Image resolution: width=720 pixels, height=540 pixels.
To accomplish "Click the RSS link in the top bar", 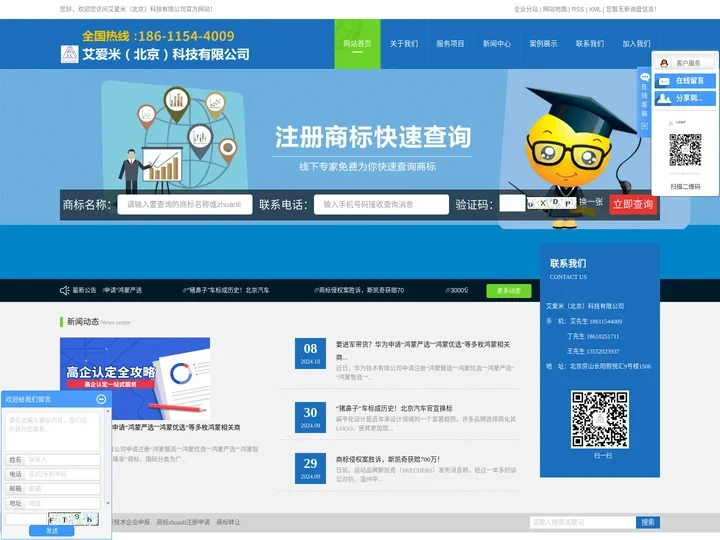I will pyautogui.click(x=578, y=9).
